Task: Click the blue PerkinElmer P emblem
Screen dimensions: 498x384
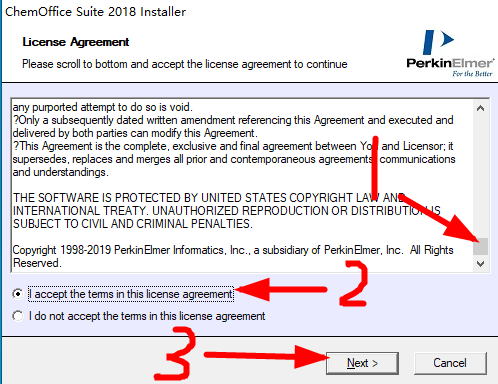Action: click(x=438, y=42)
